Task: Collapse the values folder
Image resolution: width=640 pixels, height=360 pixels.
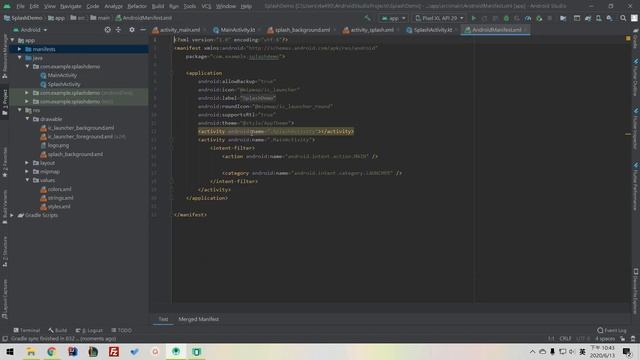Action: pos(27,180)
